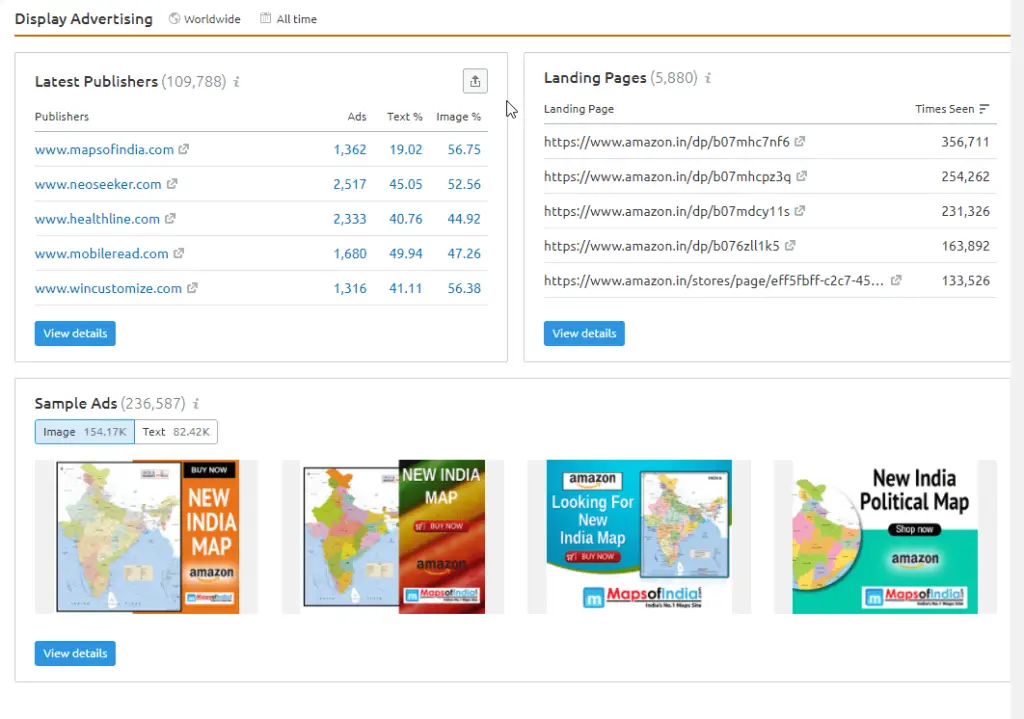Click View details under Sample Ads
1024x719 pixels.
click(75, 653)
